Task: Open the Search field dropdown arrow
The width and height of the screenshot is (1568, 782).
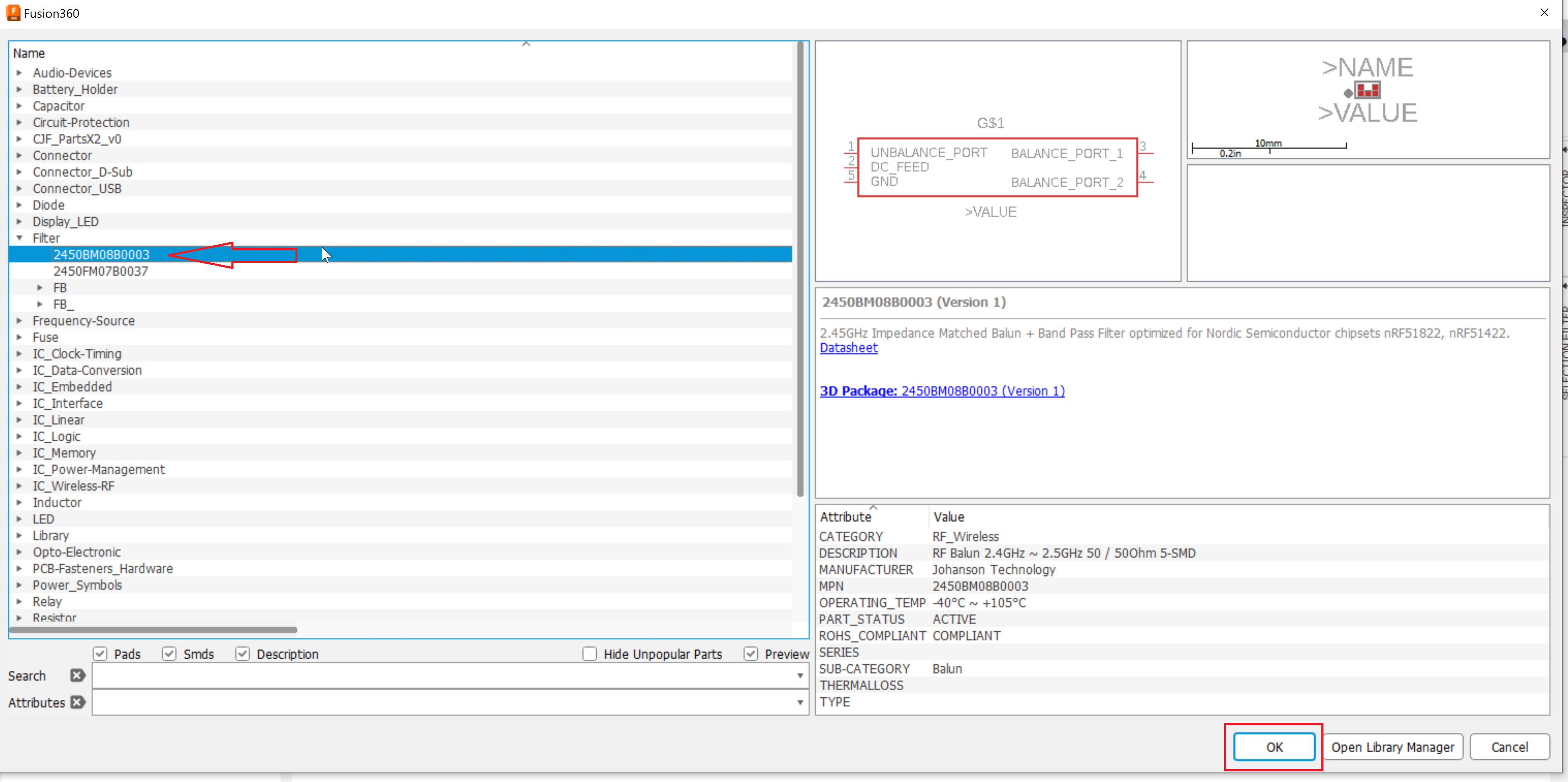Action: 800,675
